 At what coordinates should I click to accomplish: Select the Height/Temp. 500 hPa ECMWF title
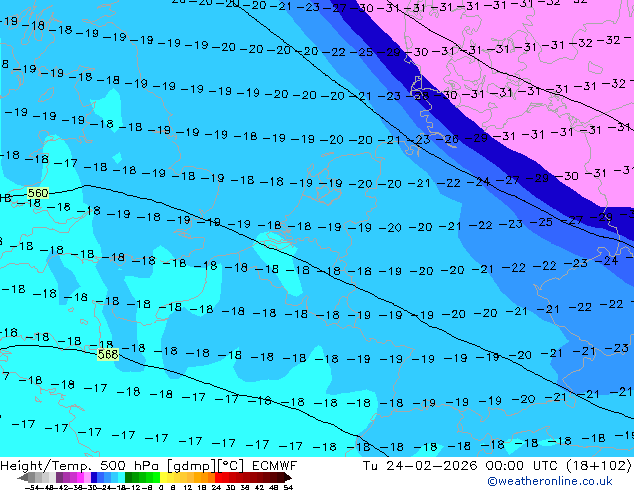coord(149,466)
